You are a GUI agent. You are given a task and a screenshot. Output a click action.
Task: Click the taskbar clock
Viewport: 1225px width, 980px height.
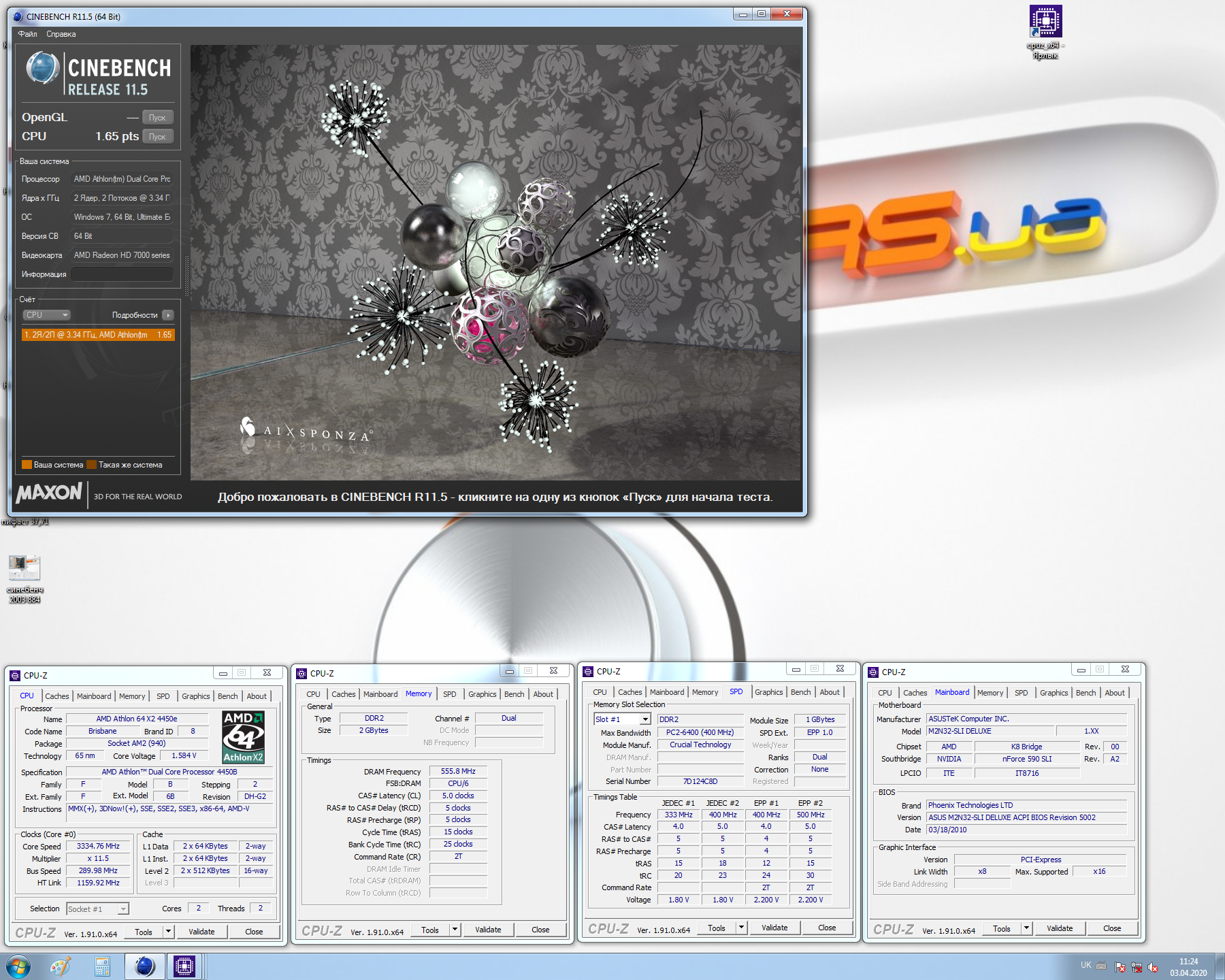pos(1188,966)
